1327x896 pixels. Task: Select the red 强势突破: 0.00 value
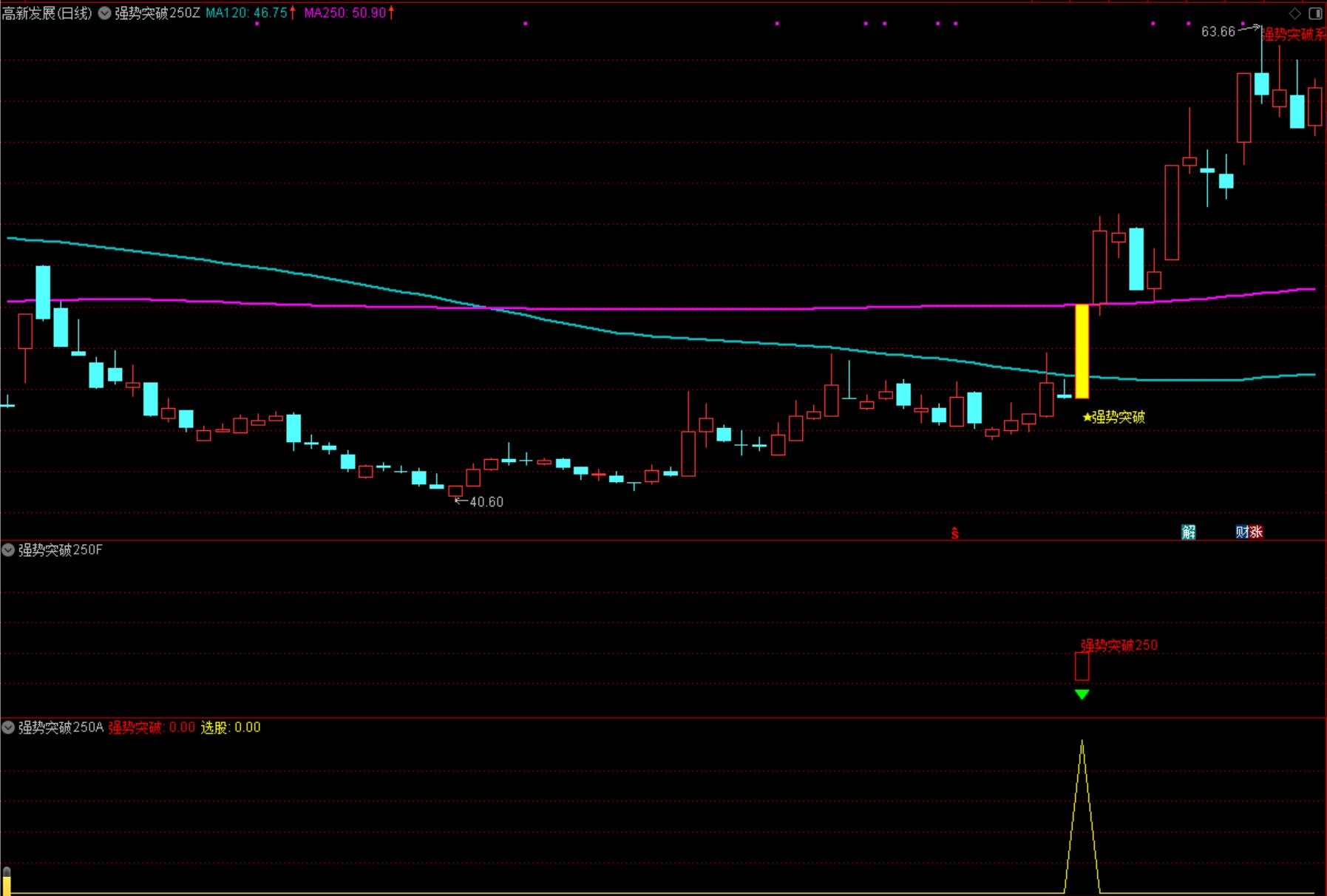(152, 727)
